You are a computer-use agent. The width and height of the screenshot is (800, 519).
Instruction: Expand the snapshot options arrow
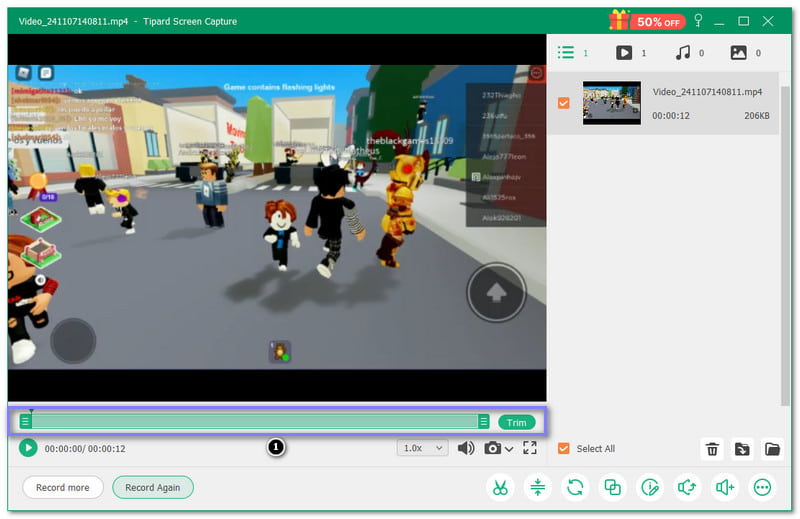[509, 449]
